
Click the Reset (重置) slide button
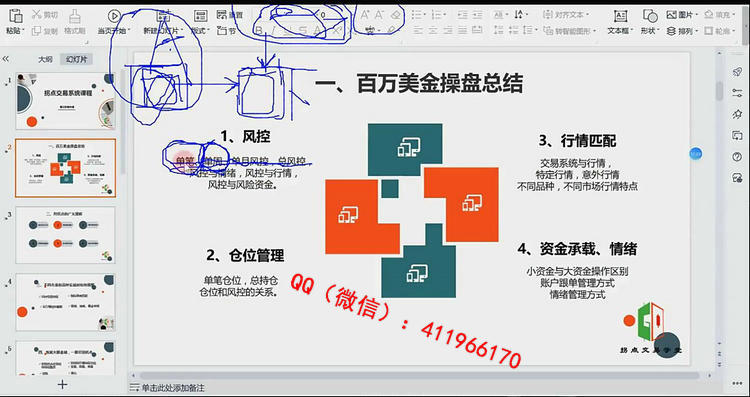click(230, 15)
